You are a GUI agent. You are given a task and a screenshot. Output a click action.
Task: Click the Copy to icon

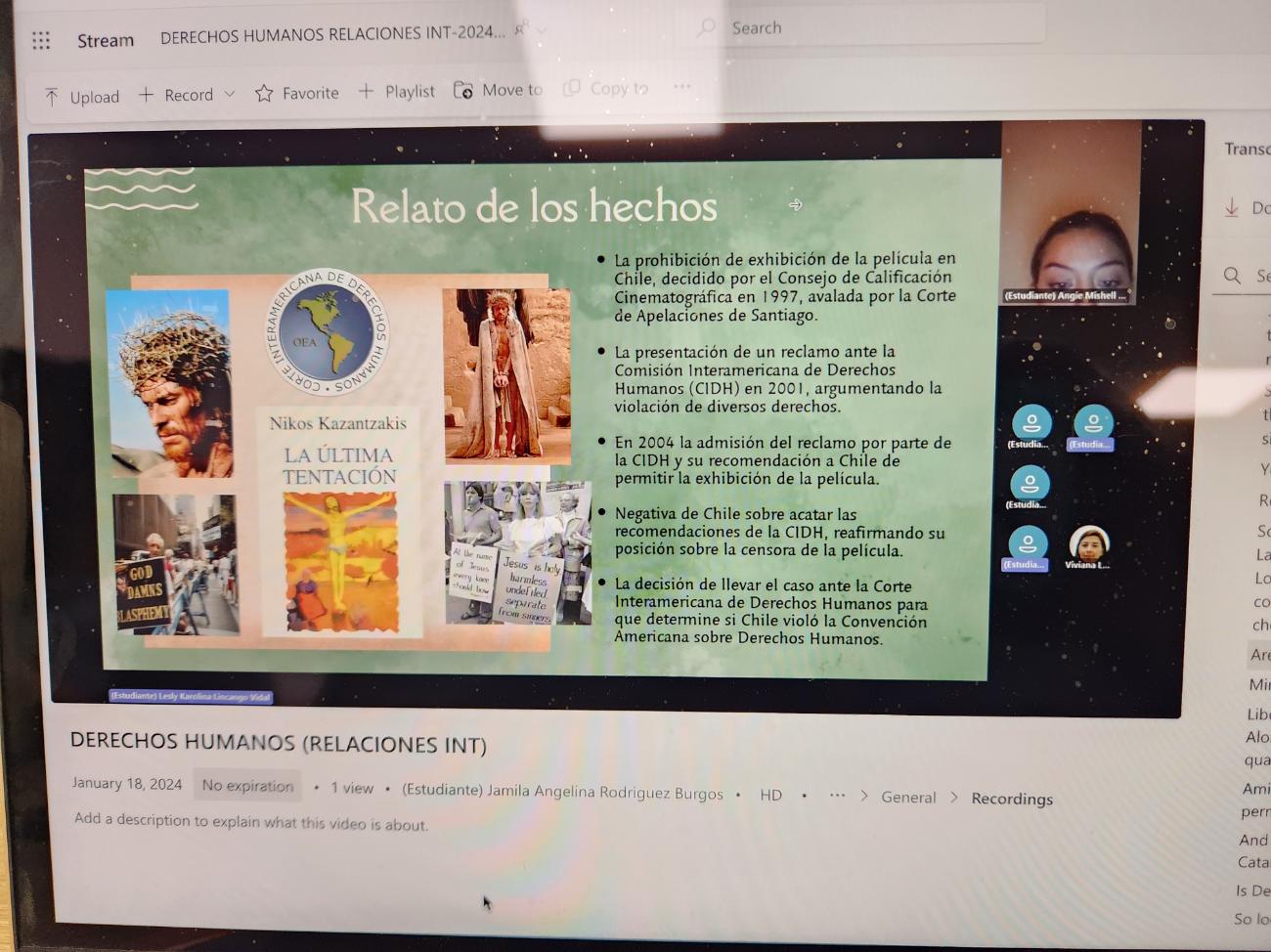click(572, 88)
